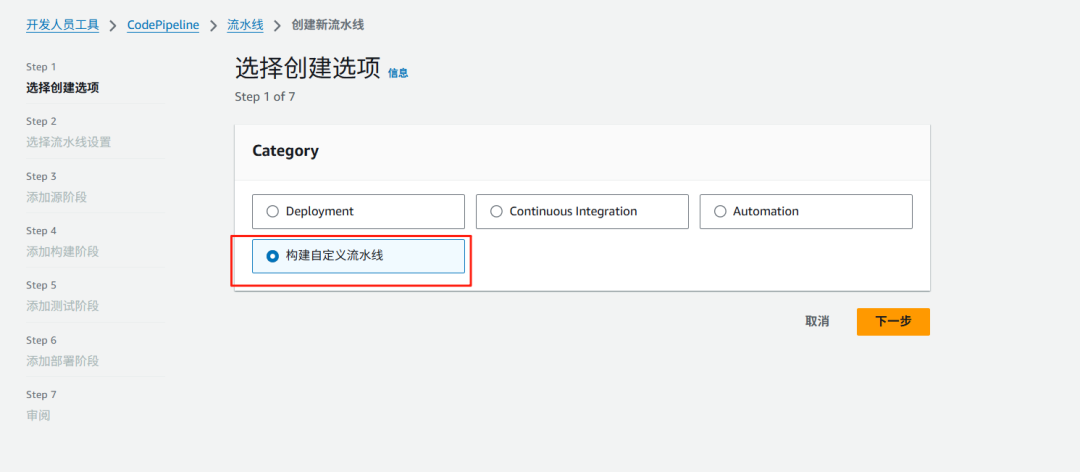Go to the 流水线 breadcrumb link
1080x472 pixels.
[245, 25]
